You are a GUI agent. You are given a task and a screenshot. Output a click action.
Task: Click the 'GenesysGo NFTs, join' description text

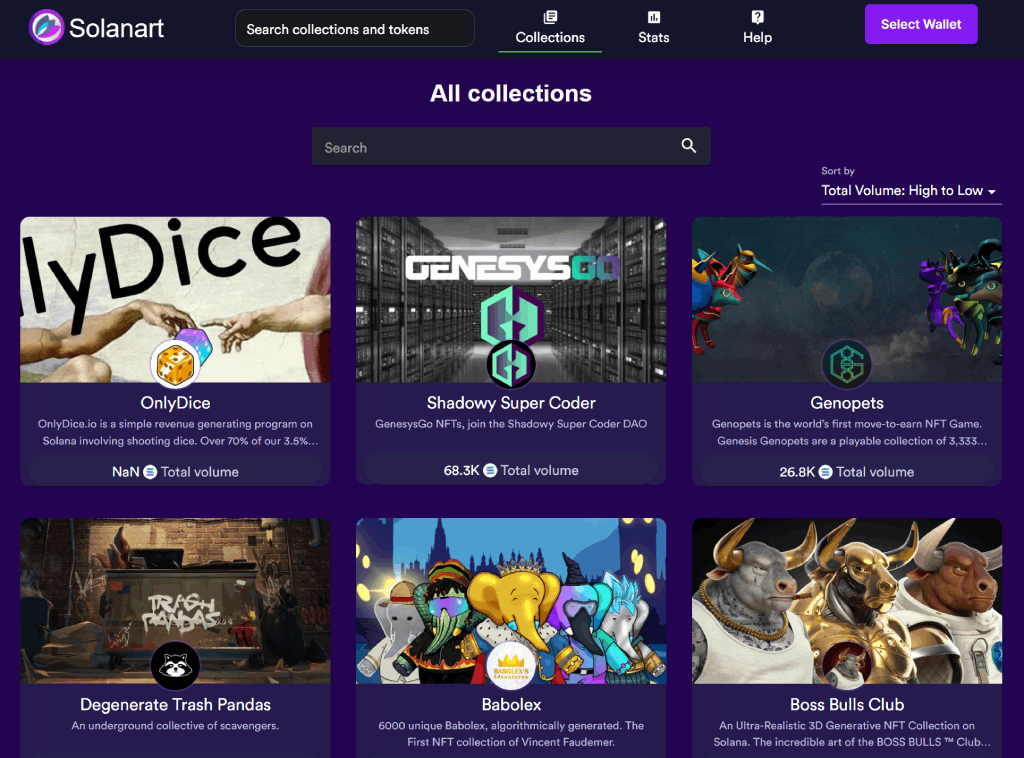511,424
